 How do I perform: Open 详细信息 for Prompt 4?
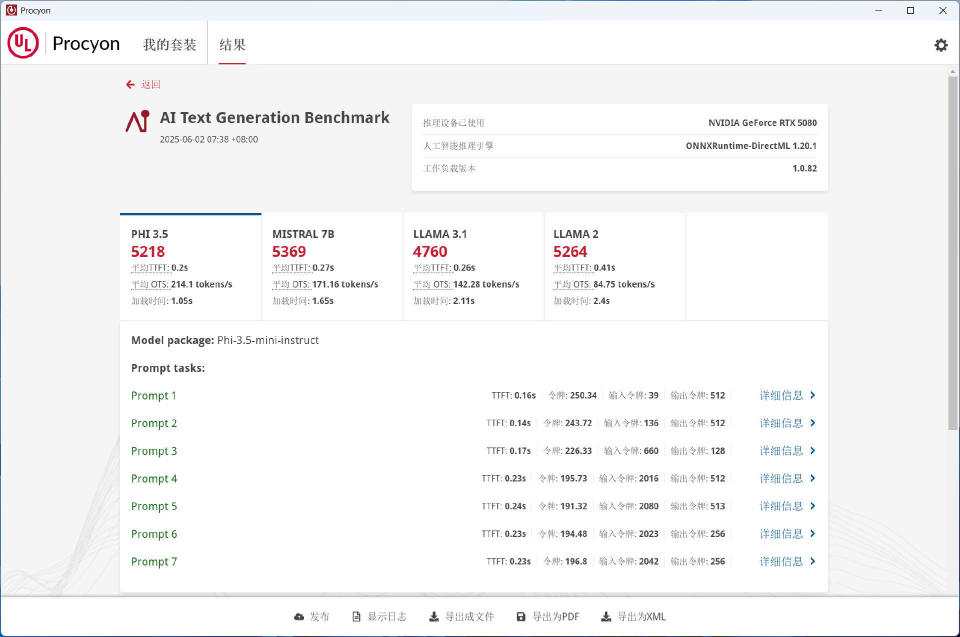coord(781,478)
